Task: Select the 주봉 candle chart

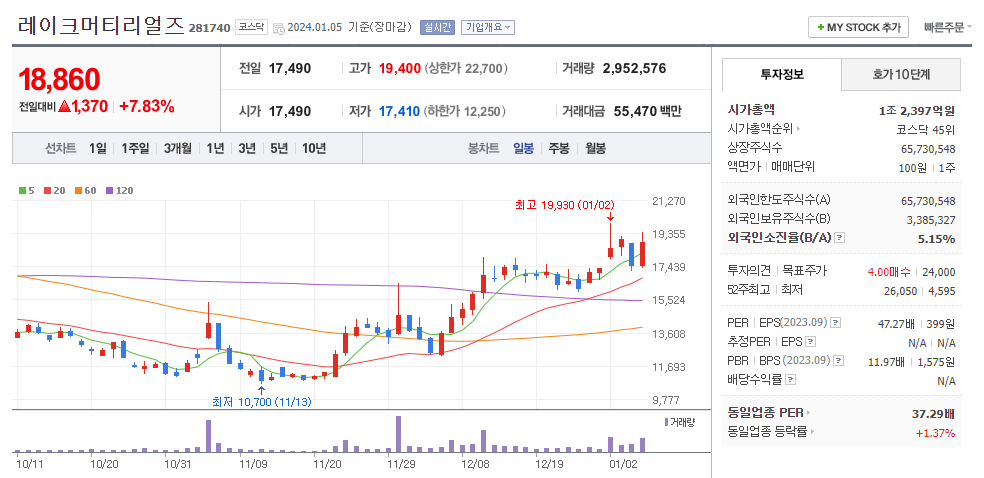Action: [559, 149]
